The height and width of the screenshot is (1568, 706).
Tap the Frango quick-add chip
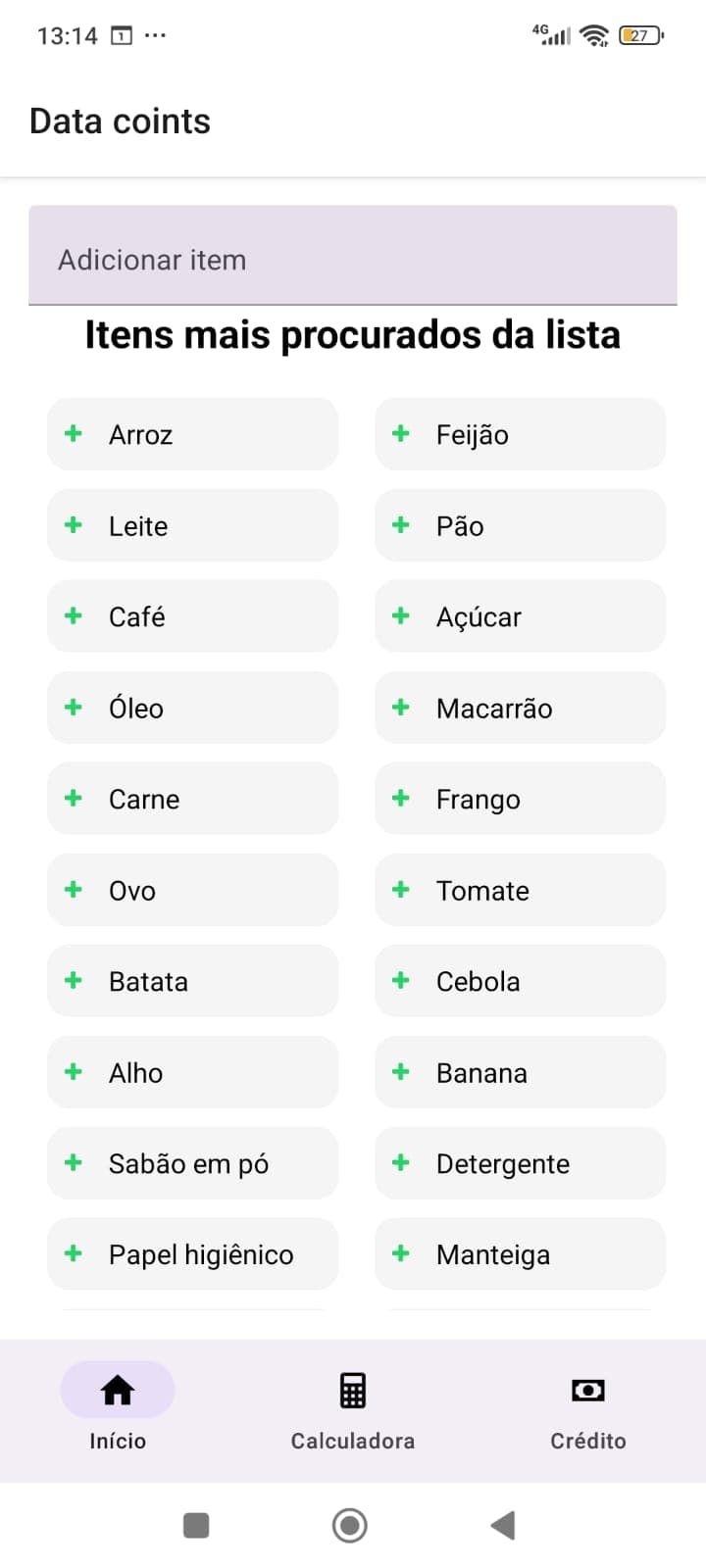pos(520,799)
